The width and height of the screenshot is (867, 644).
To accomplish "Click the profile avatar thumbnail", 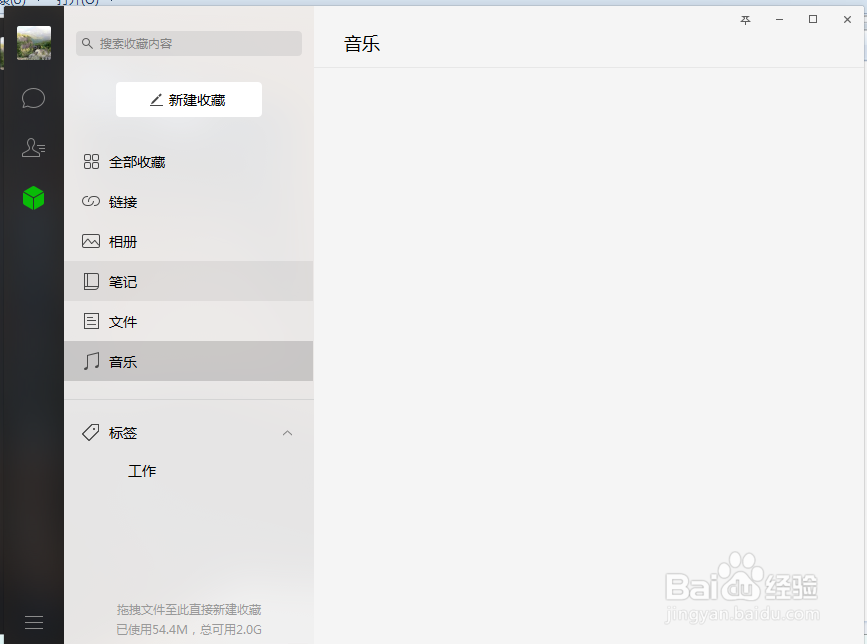I will pyautogui.click(x=33, y=44).
